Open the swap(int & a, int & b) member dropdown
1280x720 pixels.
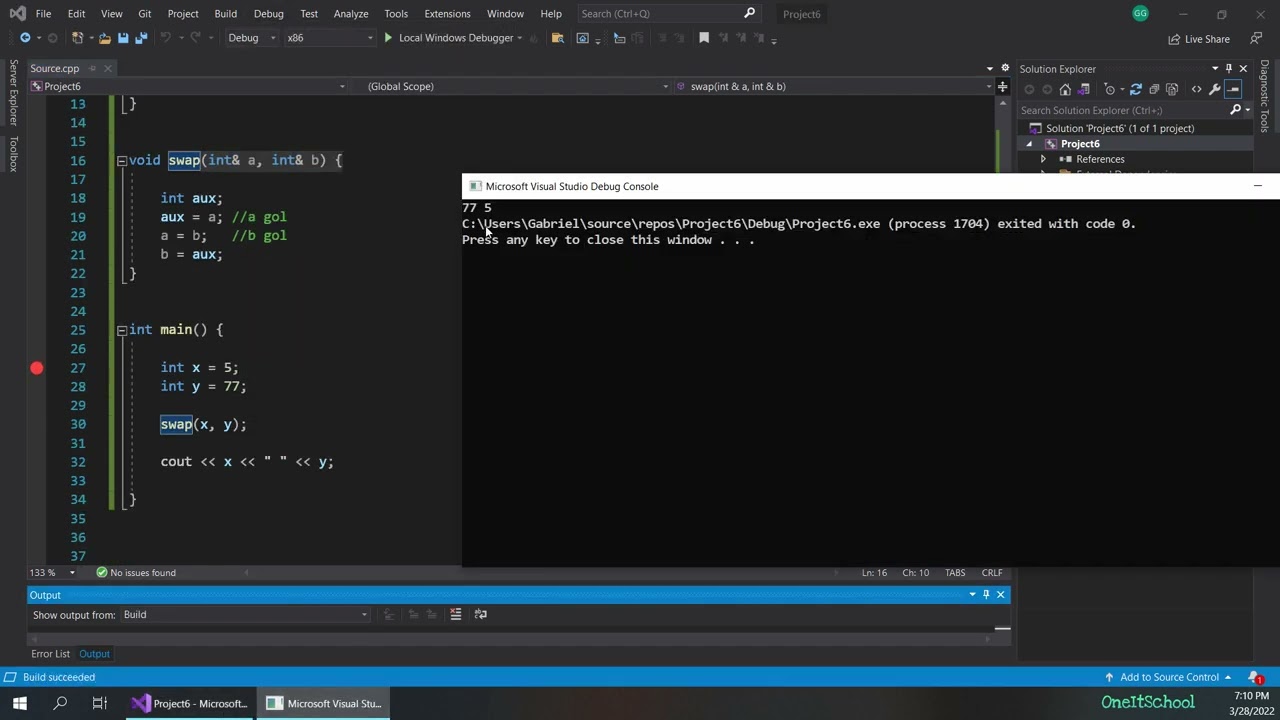tap(833, 86)
